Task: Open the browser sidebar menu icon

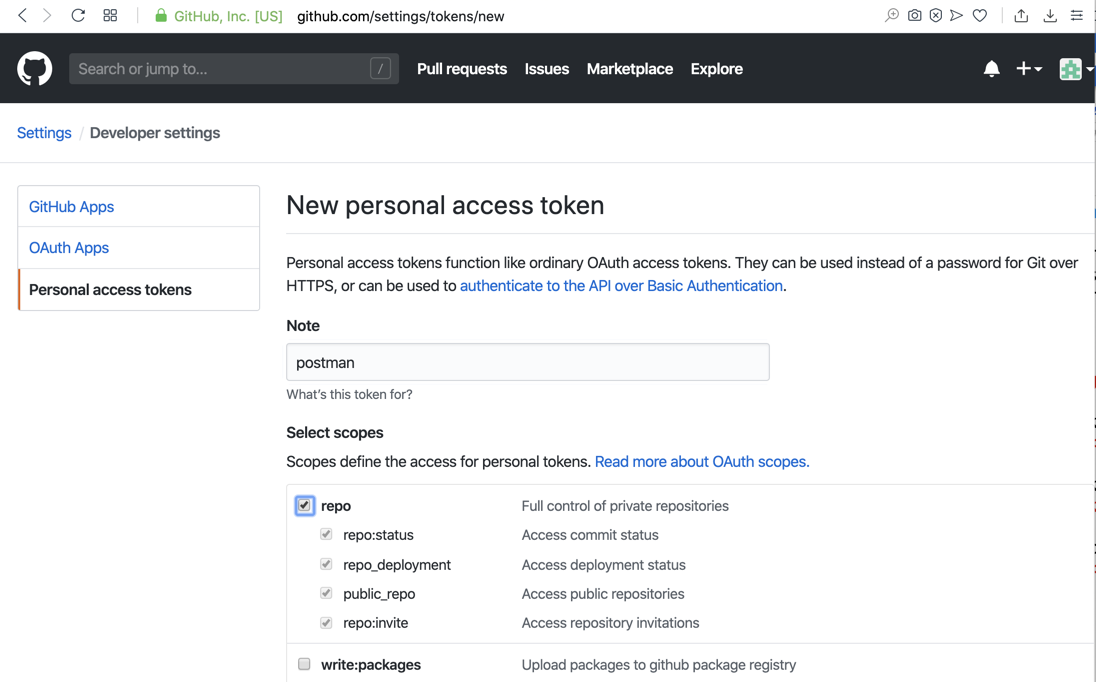Action: tap(1077, 16)
